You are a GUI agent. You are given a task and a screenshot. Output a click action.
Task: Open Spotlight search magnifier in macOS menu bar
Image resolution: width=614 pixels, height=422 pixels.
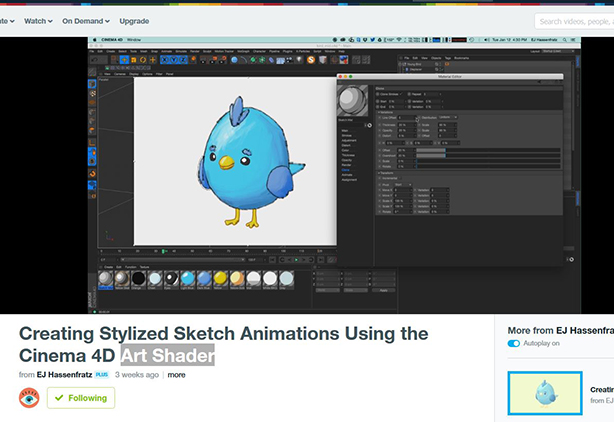(x=565, y=40)
